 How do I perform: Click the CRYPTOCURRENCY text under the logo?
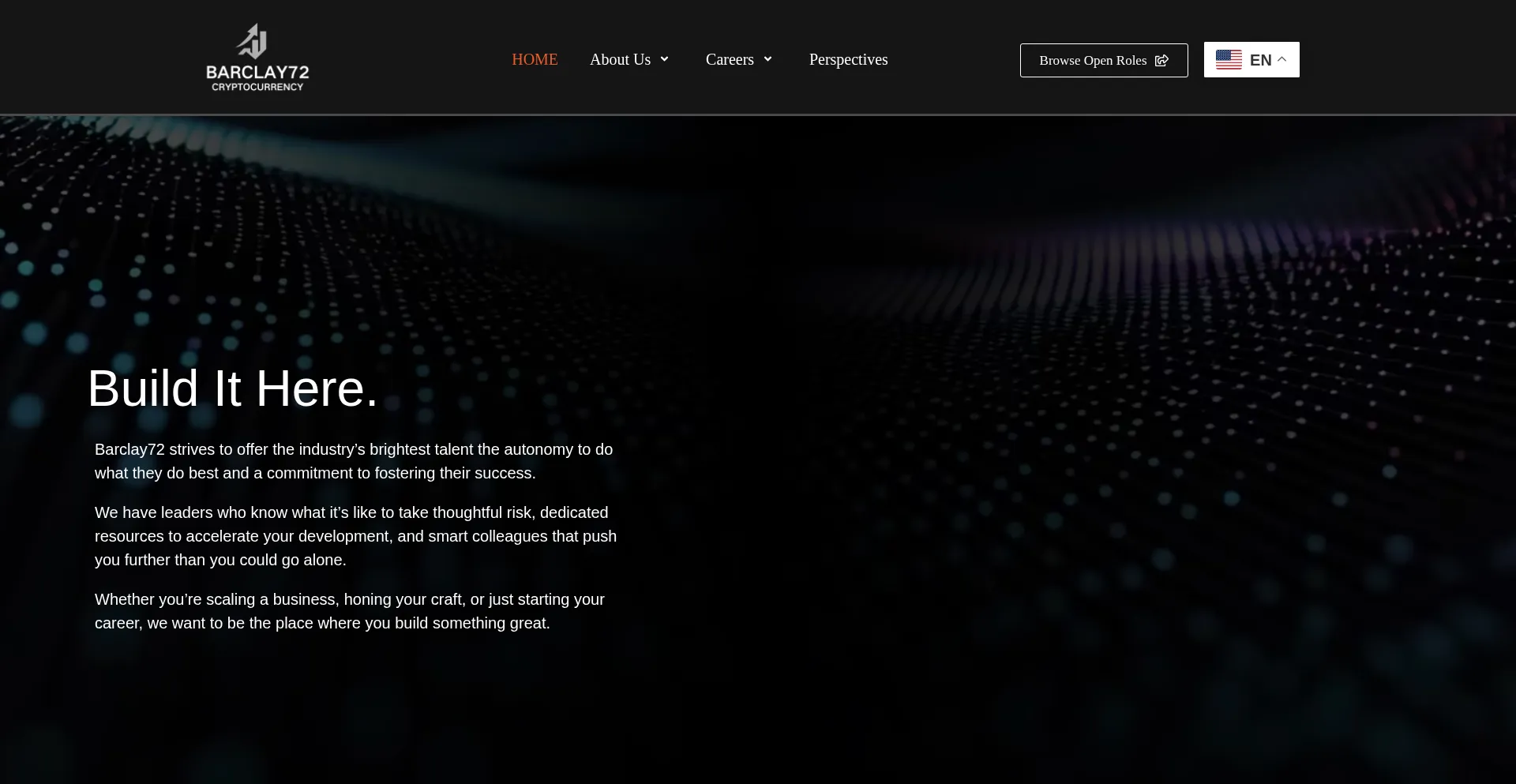tap(257, 87)
